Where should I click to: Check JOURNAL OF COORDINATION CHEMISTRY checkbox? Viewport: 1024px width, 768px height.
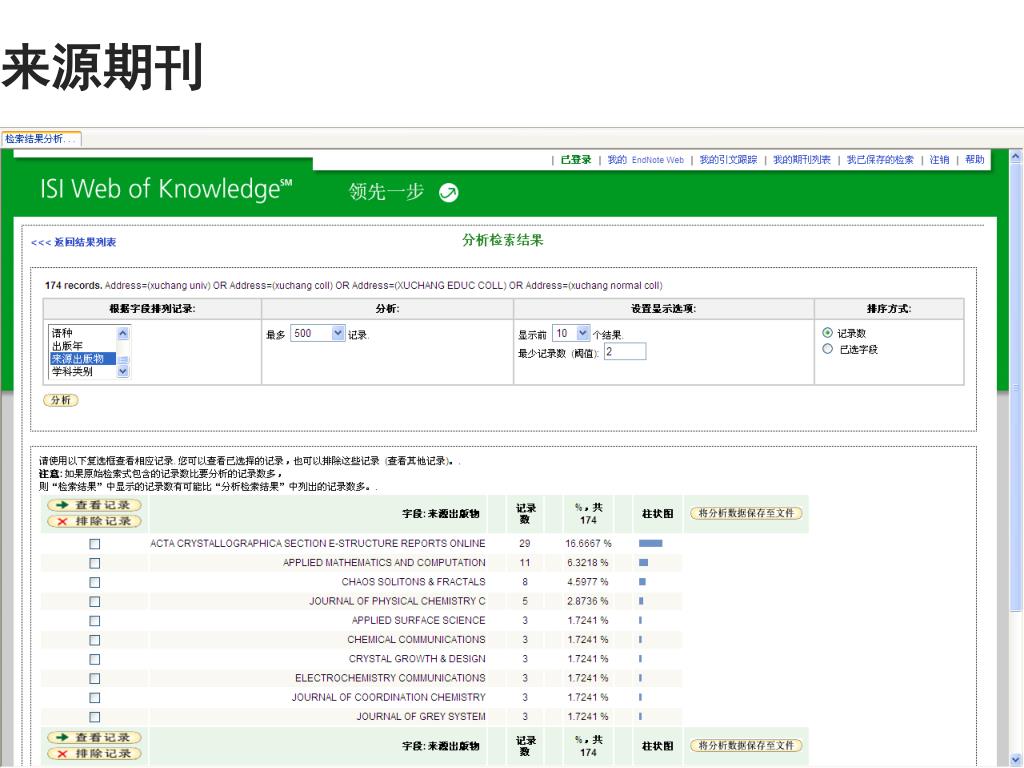95,698
